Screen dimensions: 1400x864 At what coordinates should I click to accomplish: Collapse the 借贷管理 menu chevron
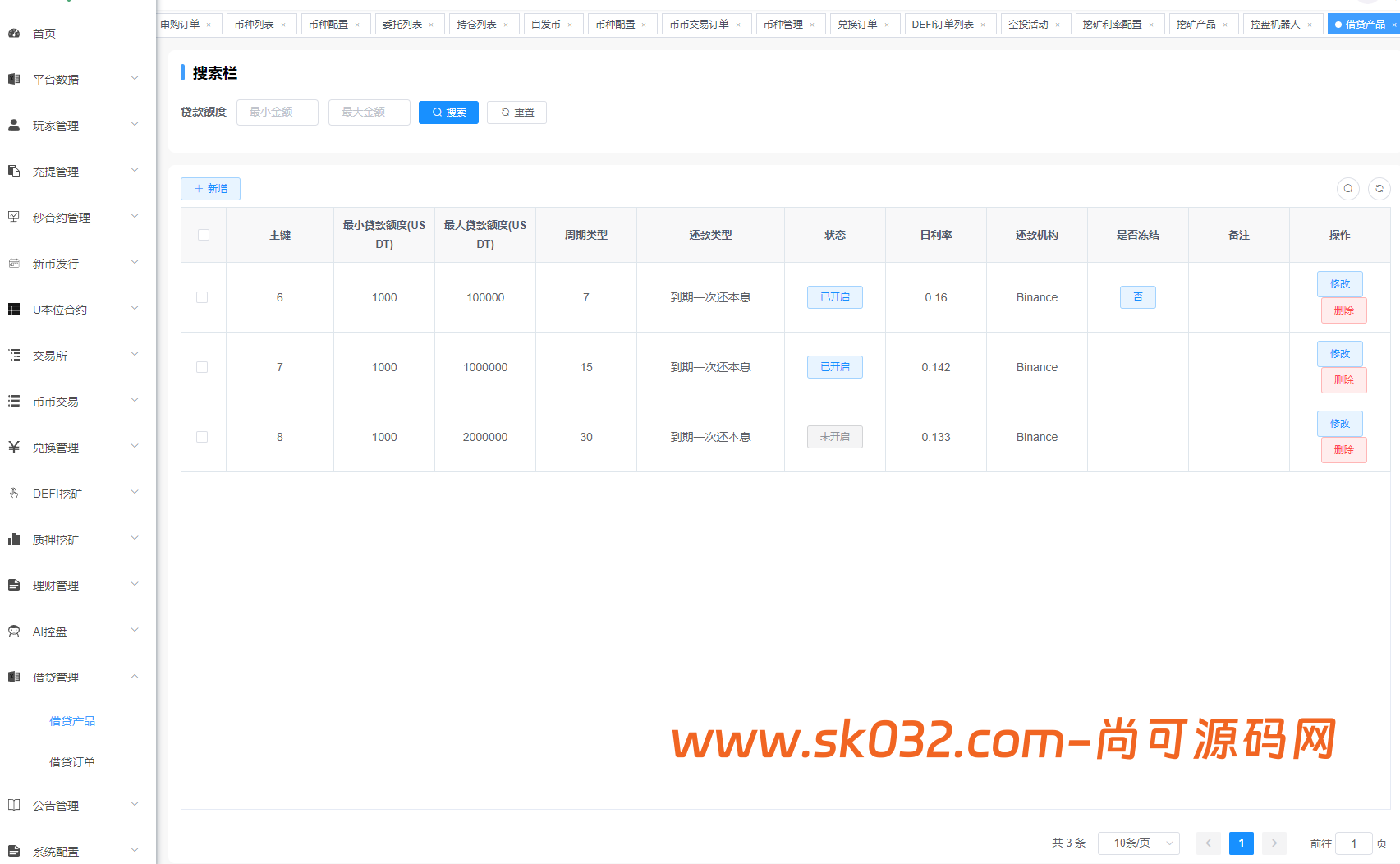pos(135,677)
